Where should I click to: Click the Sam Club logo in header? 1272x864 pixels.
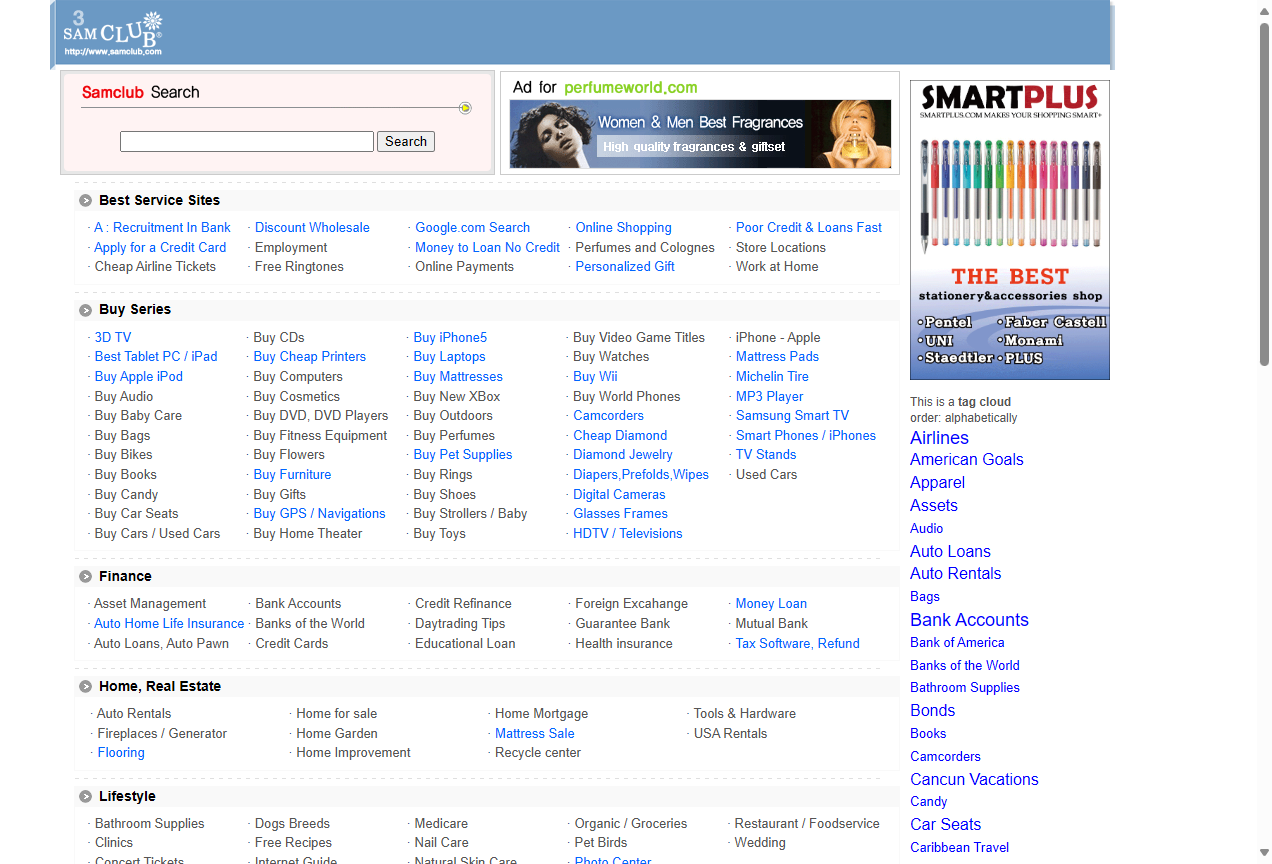pyautogui.click(x=112, y=33)
